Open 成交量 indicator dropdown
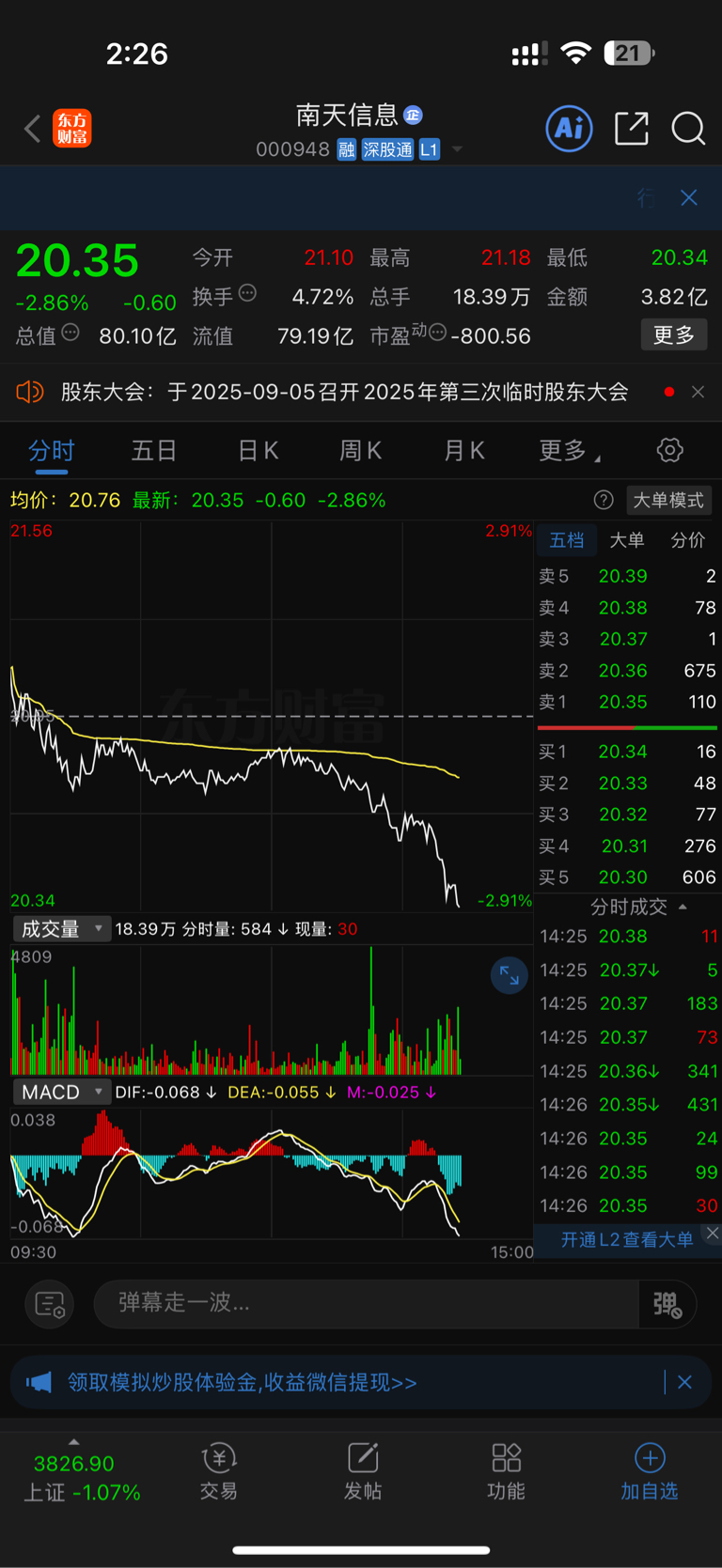Screen dimensions: 722x1568 (62, 929)
